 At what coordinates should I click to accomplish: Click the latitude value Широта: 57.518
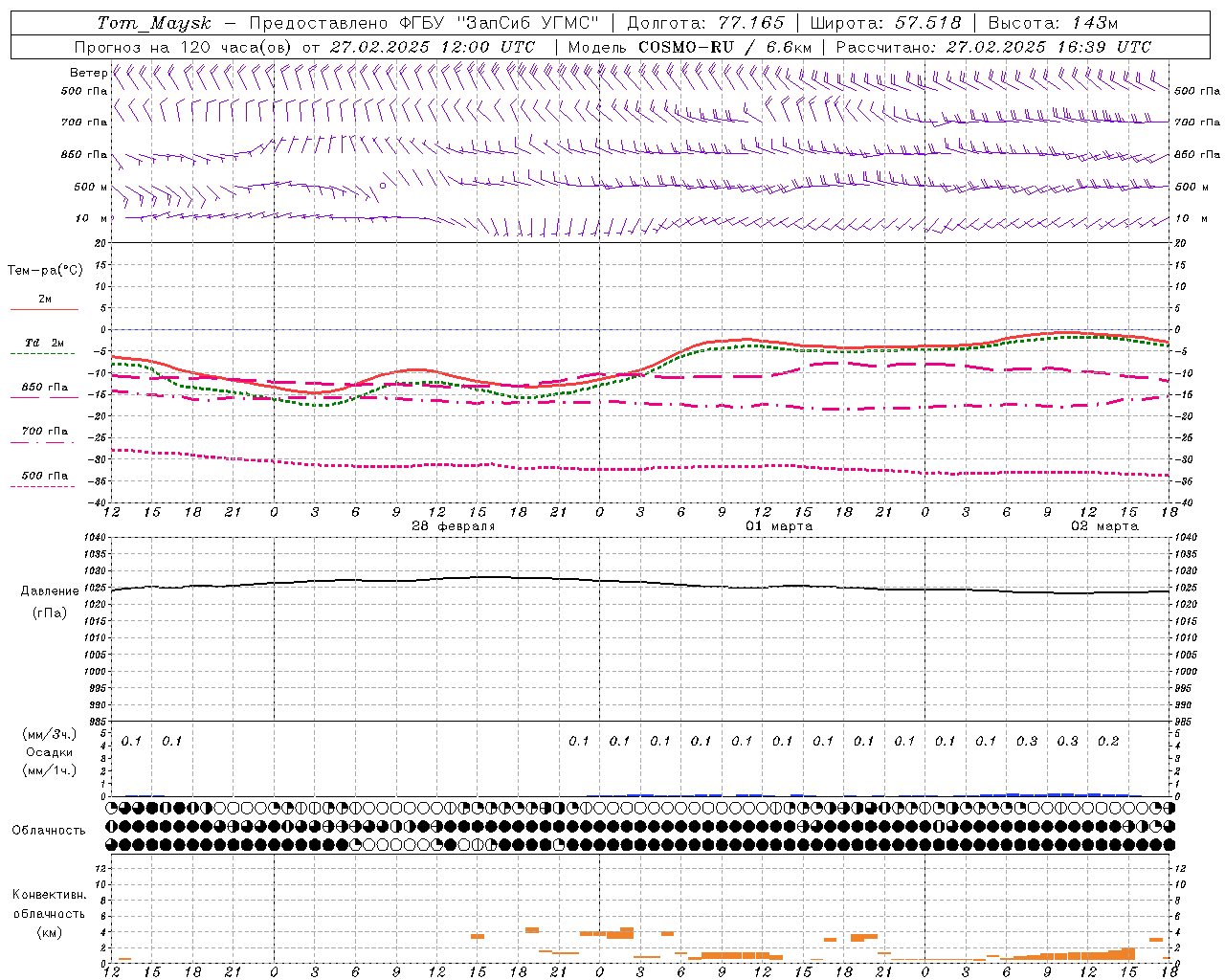pos(885,23)
